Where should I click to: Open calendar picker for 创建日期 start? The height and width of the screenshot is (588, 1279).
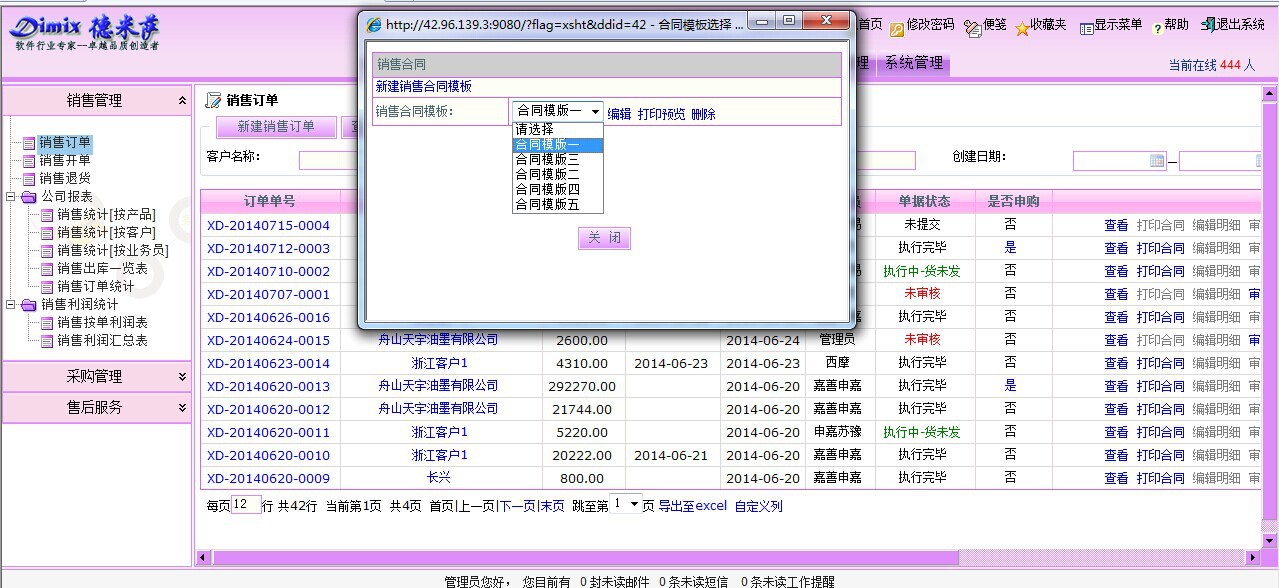1157,161
